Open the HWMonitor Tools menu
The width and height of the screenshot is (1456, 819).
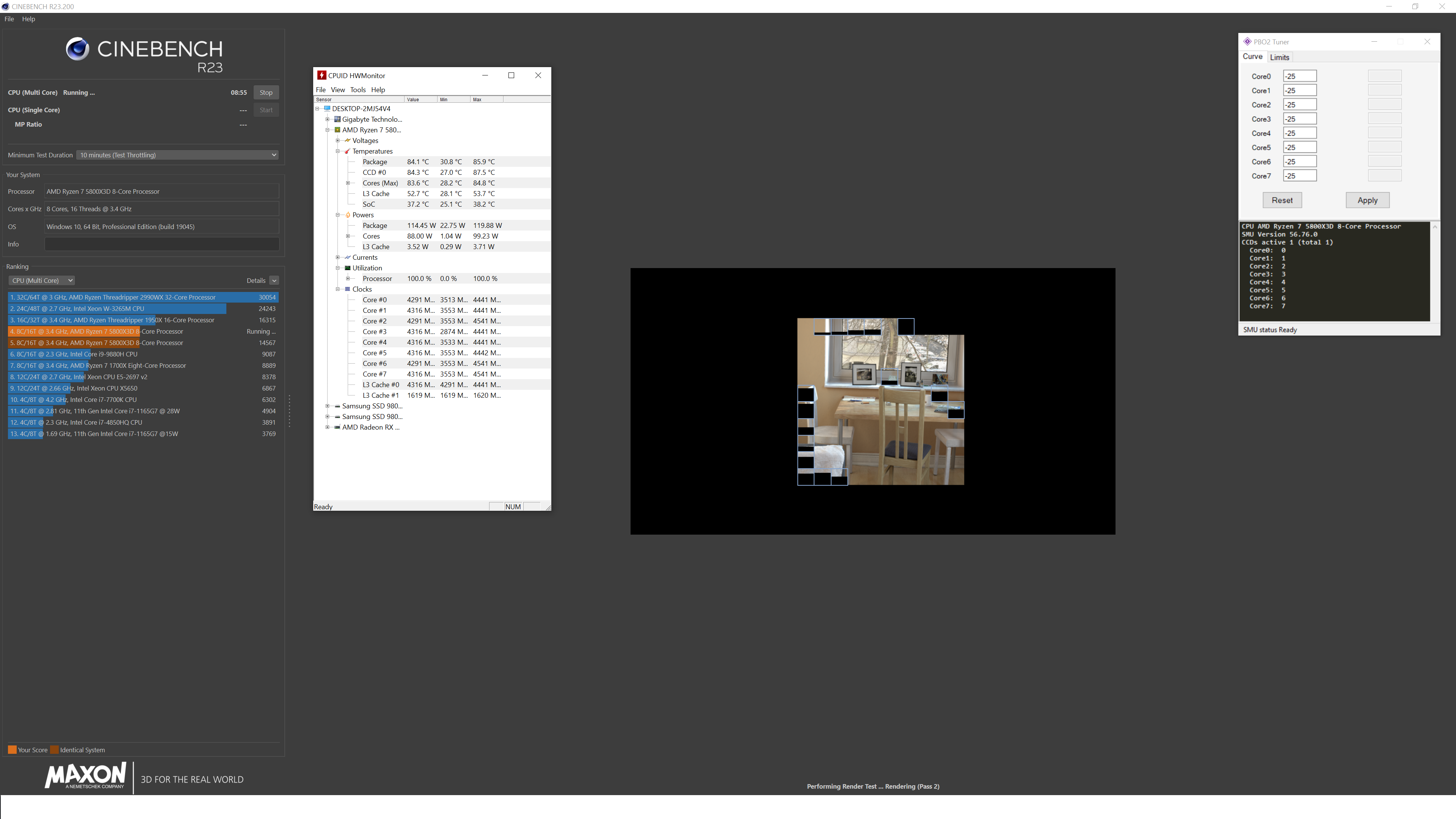click(x=357, y=90)
